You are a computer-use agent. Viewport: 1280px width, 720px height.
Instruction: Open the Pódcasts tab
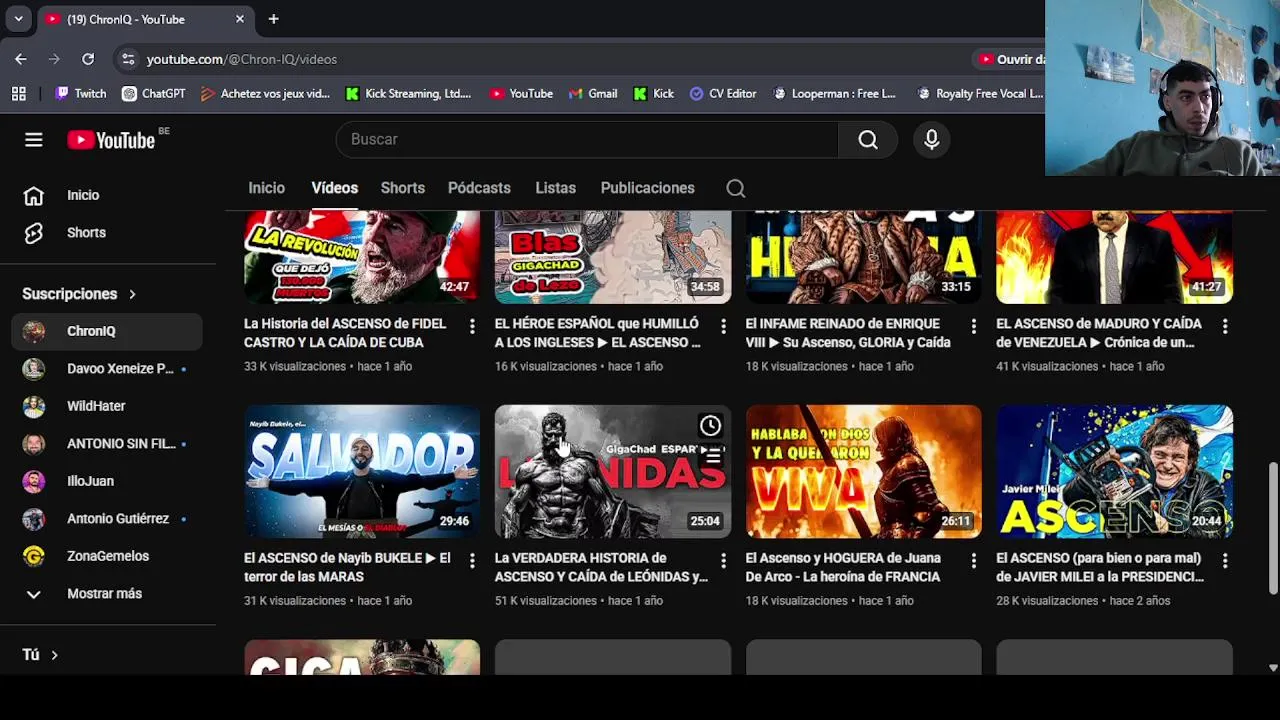[x=479, y=188]
